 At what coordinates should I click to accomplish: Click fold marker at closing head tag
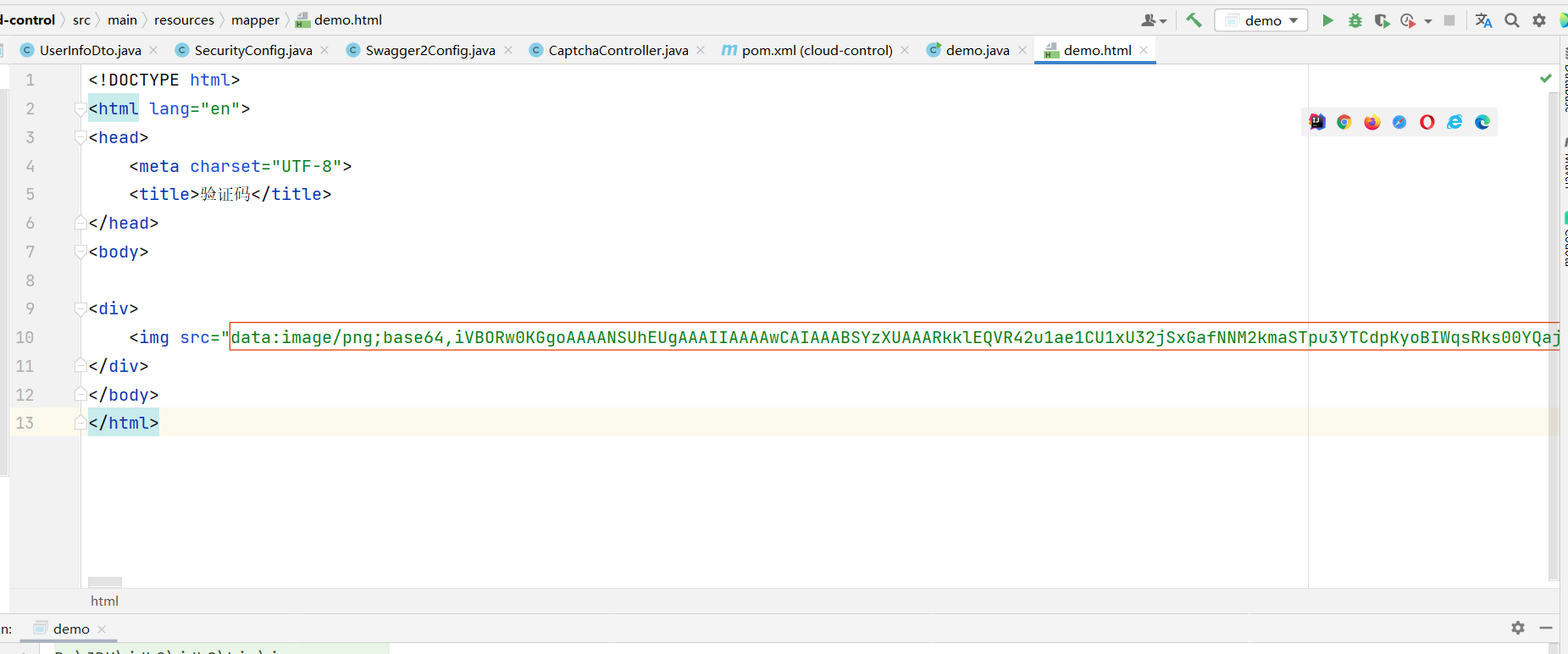[80, 224]
